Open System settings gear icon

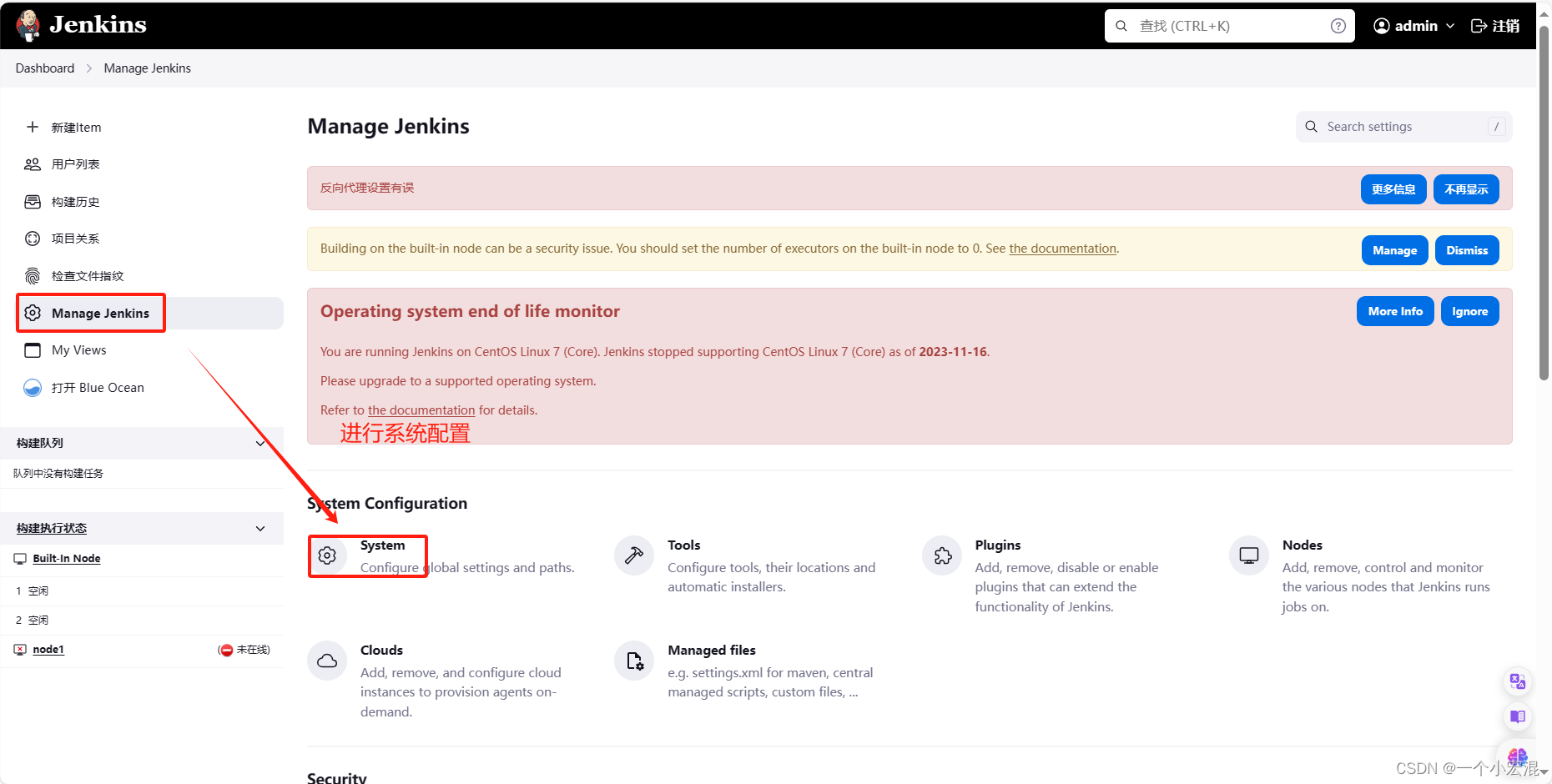click(327, 555)
